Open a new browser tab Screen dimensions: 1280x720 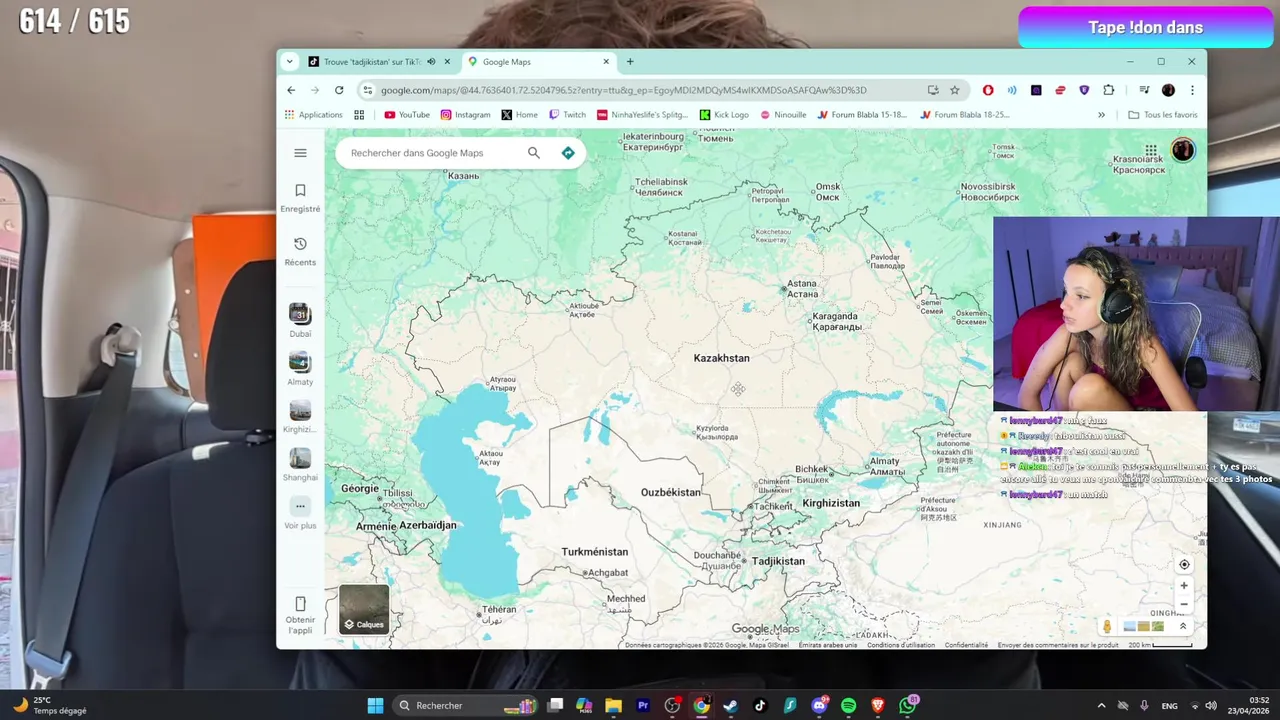click(630, 62)
